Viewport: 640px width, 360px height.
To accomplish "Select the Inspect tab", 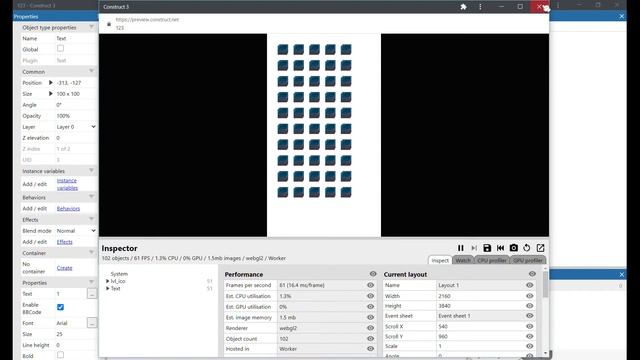I will click(440, 260).
